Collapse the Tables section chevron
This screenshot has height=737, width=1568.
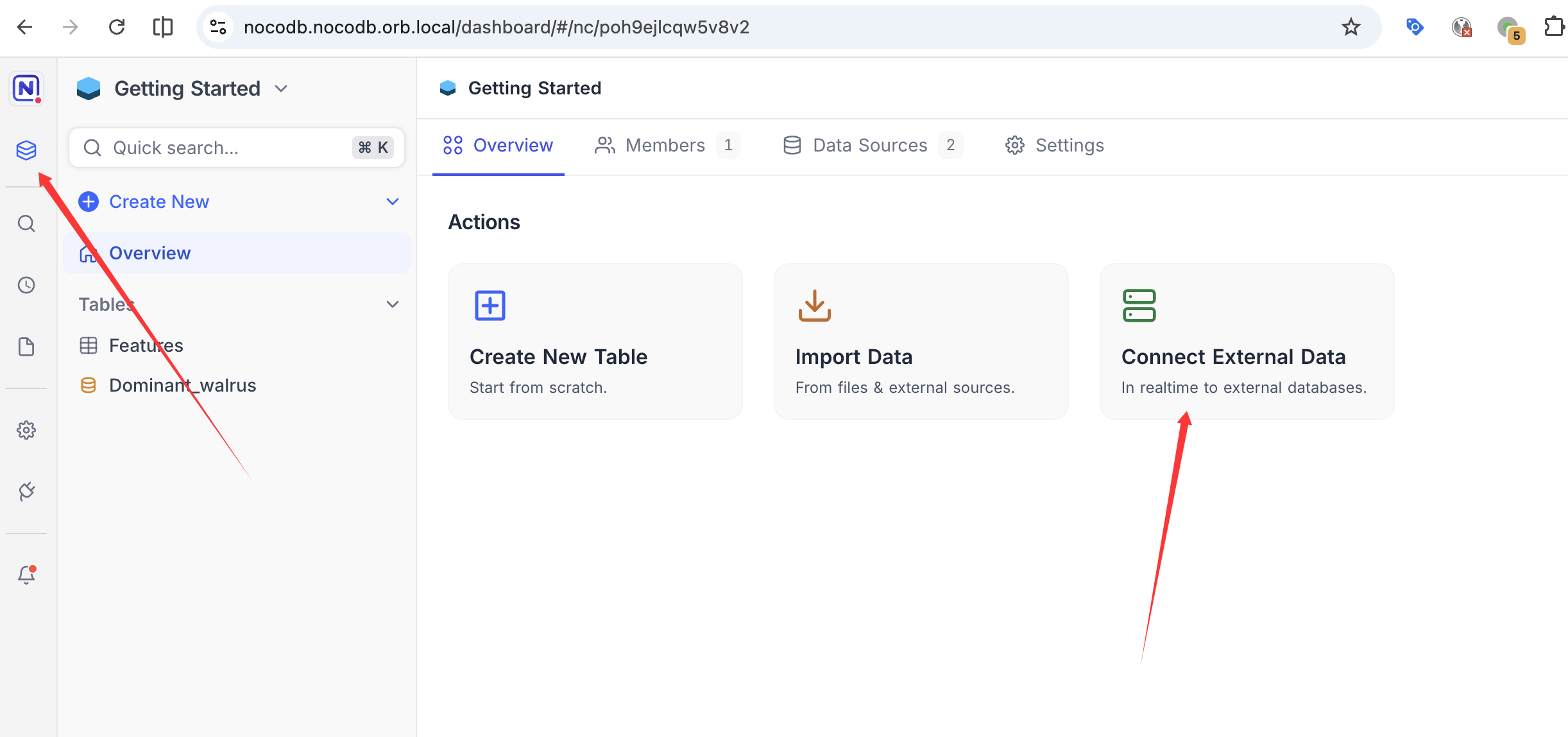pos(393,304)
